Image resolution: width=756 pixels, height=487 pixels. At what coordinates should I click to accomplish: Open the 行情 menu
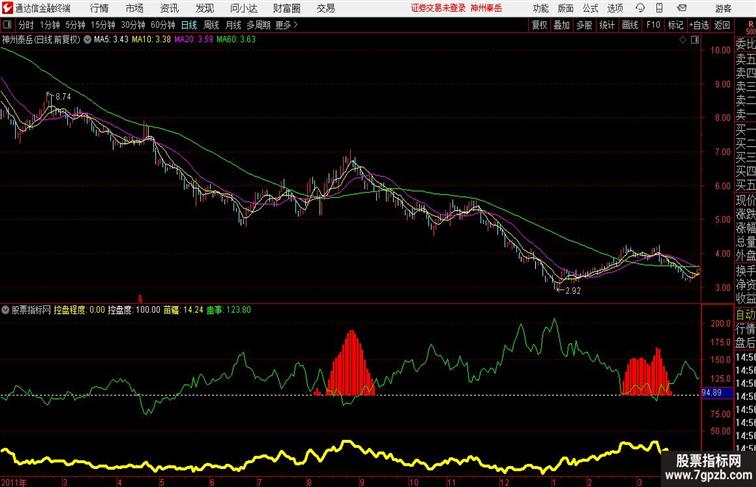click(99, 8)
